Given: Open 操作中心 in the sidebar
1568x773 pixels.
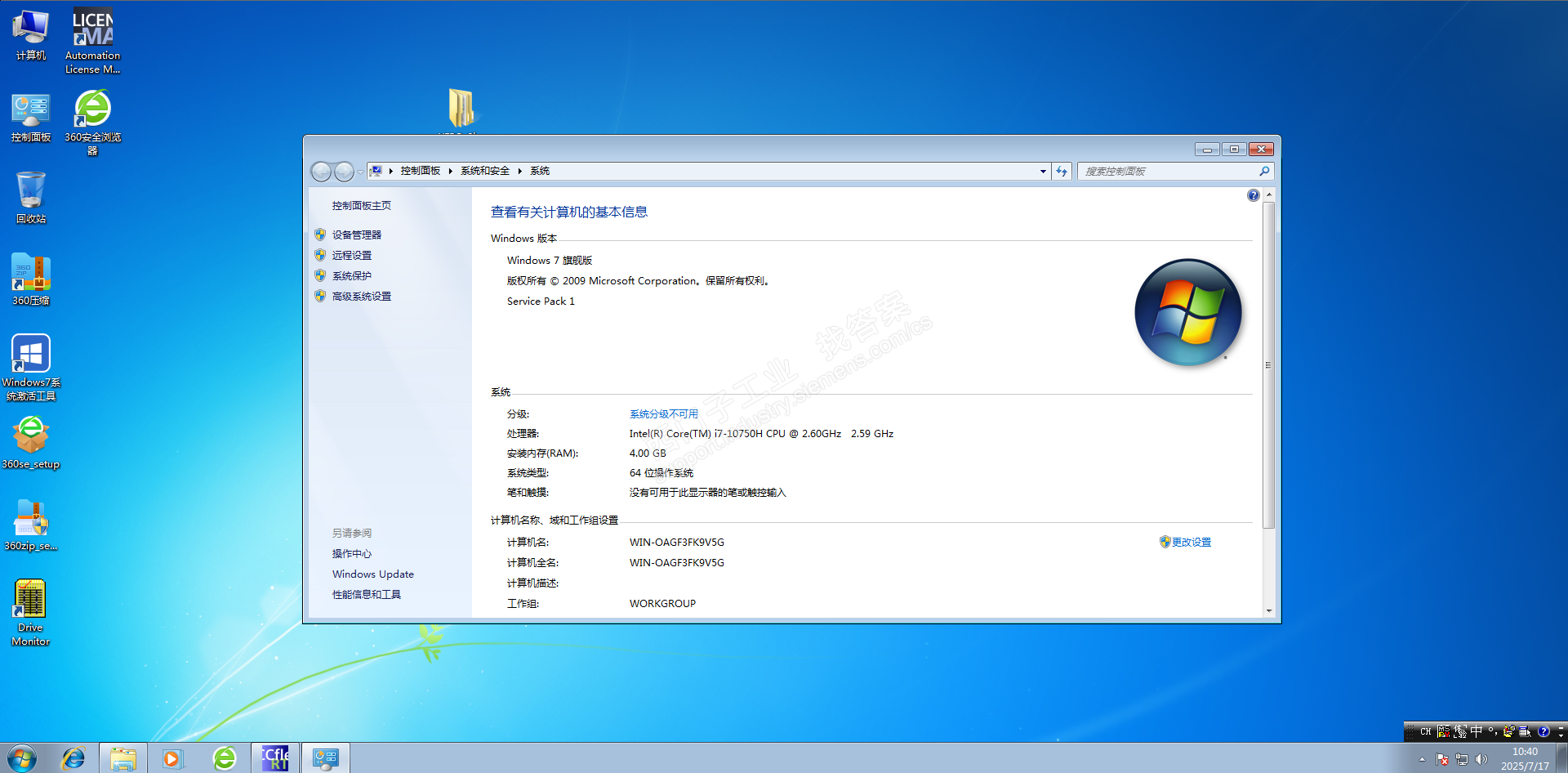Looking at the screenshot, I should [x=352, y=554].
